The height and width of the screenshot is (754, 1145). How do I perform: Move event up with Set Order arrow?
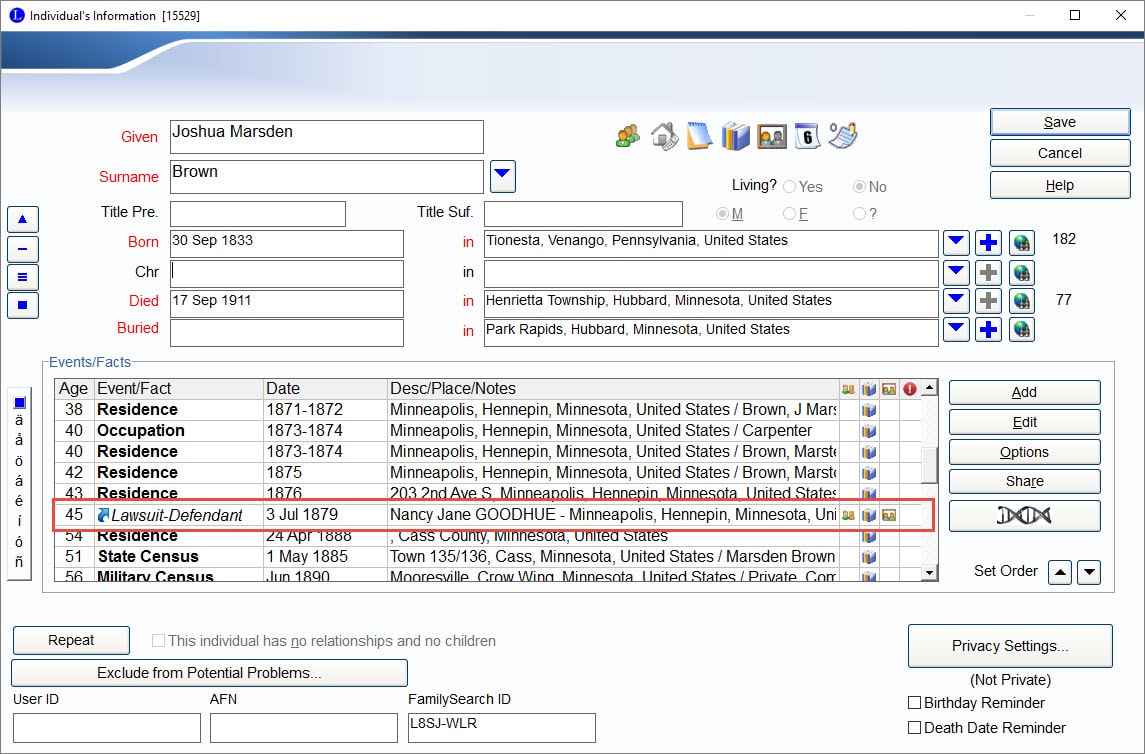tap(1060, 572)
